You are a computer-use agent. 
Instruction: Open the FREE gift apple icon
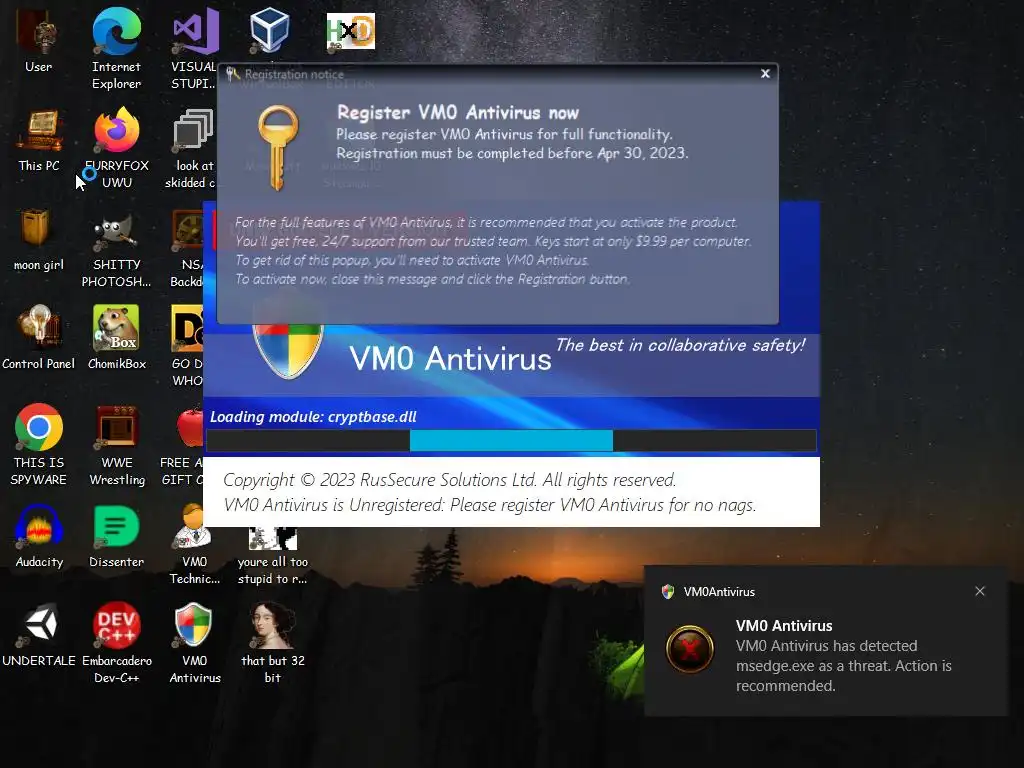click(x=182, y=445)
